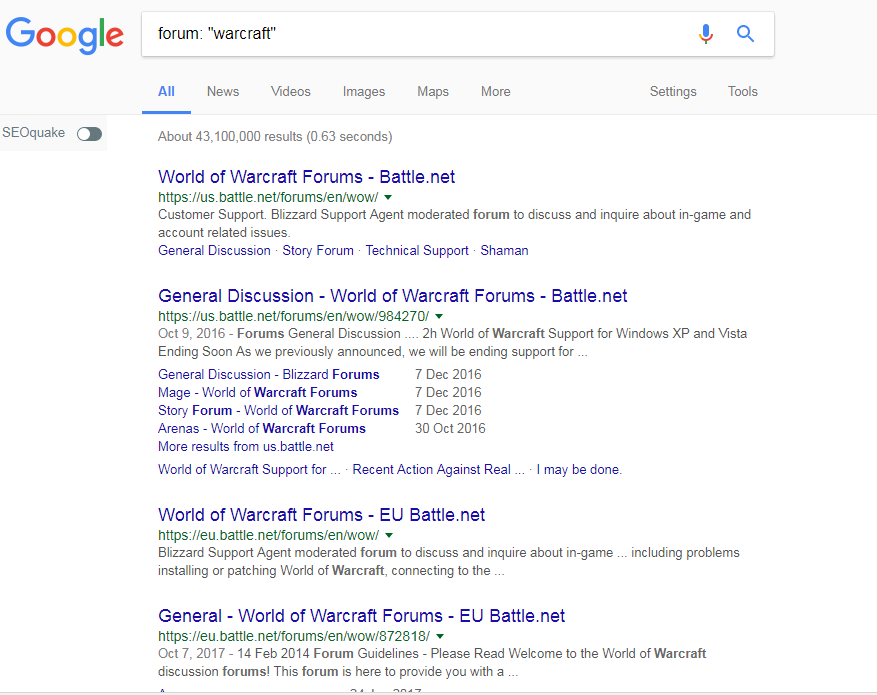Open dropdown arrow beside us.battle.net/forums/en/wow/ URL
Image resolution: width=877 pixels, height=695 pixels.
[x=388, y=197]
